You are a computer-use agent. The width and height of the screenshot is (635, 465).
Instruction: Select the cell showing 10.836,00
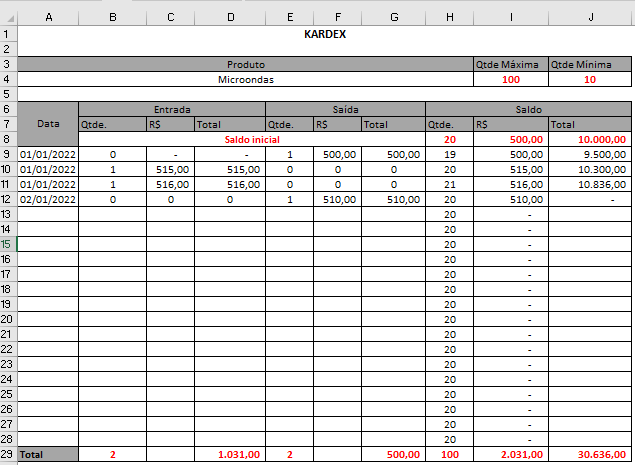coord(590,184)
